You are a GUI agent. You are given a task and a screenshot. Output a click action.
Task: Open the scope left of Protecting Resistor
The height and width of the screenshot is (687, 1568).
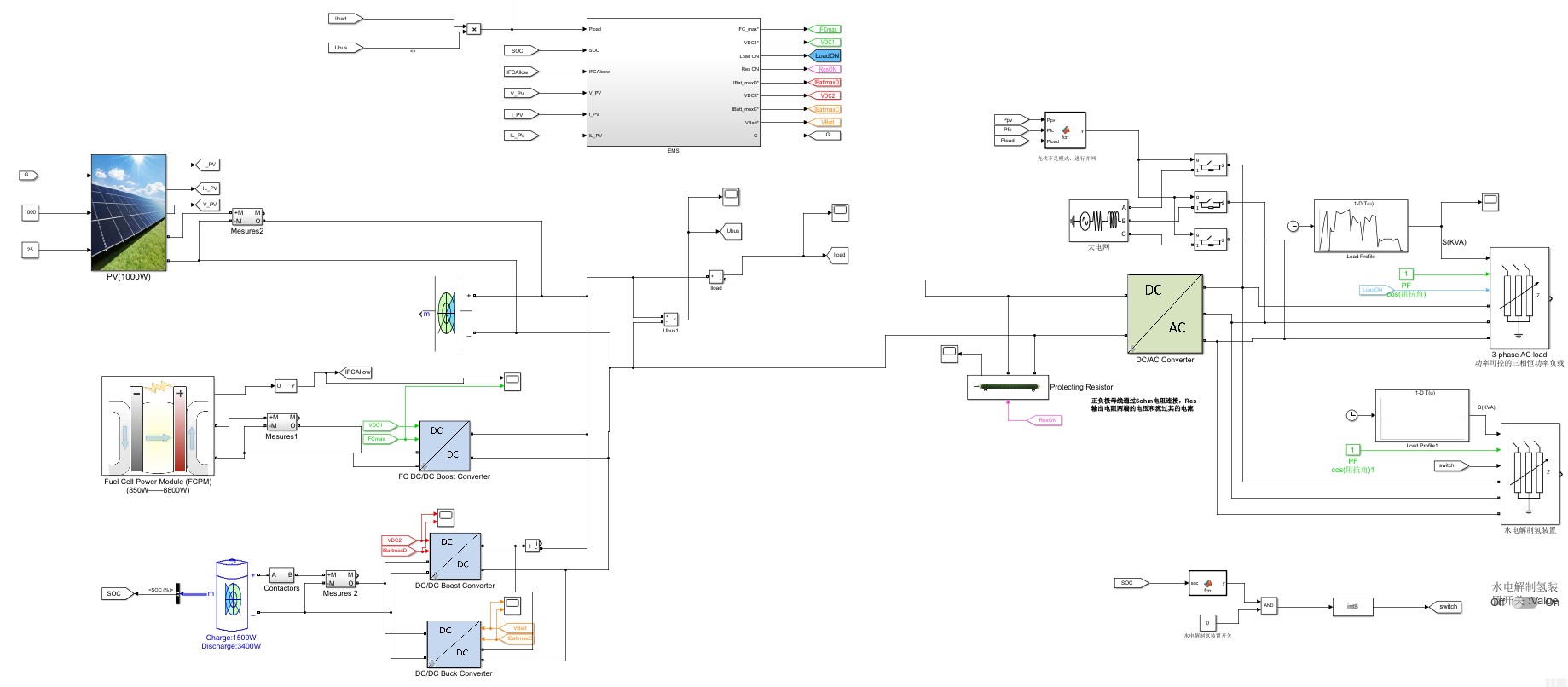pyautogui.click(x=950, y=353)
